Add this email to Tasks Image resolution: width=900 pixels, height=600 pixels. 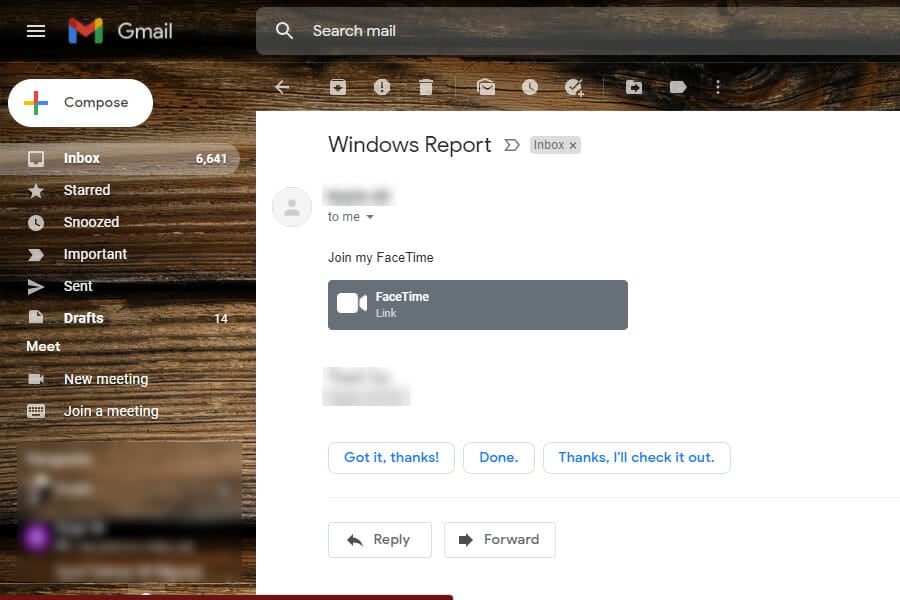574,87
